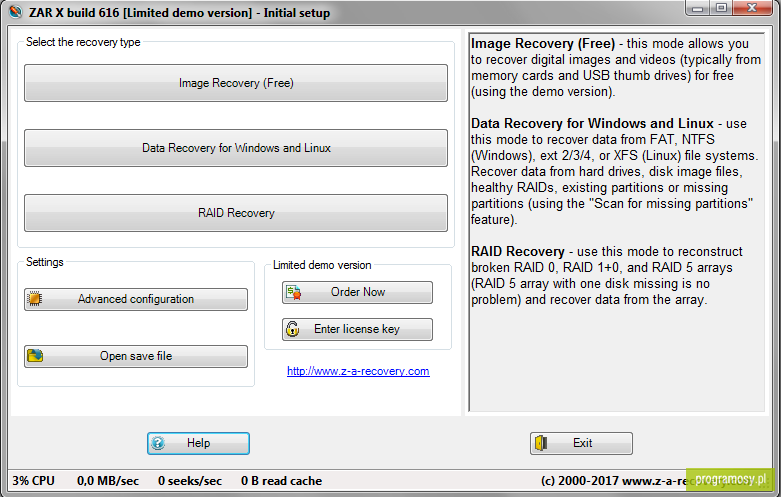Click the chip icon on Advanced configuration
The height and width of the screenshot is (497, 781).
(x=34, y=299)
